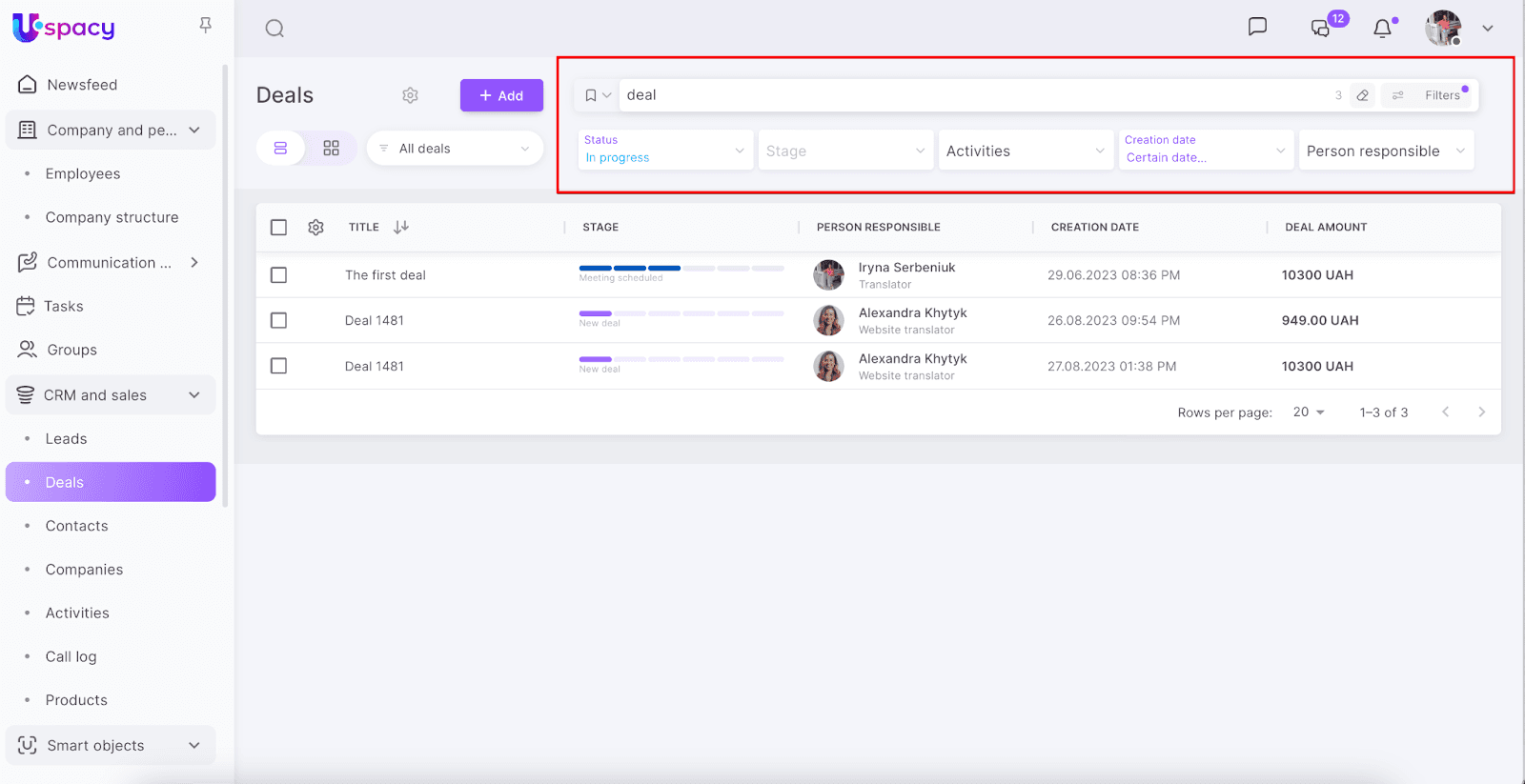This screenshot has height=784, width=1525.
Task: Open messages with the 12 badge
Action: click(1321, 28)
